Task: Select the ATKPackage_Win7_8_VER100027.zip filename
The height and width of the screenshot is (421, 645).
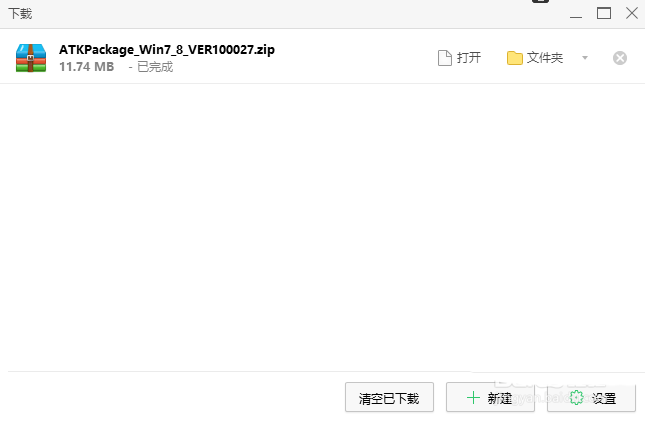Action: [x=167, y=50]
